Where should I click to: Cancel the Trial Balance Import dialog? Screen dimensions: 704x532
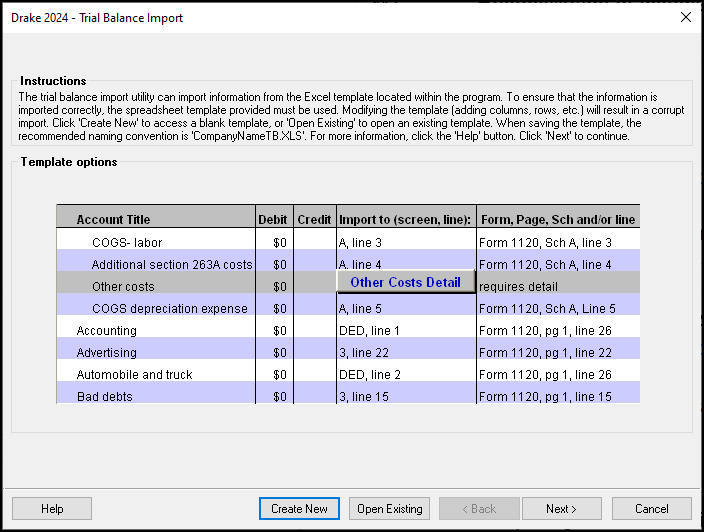tap(651, 509)
